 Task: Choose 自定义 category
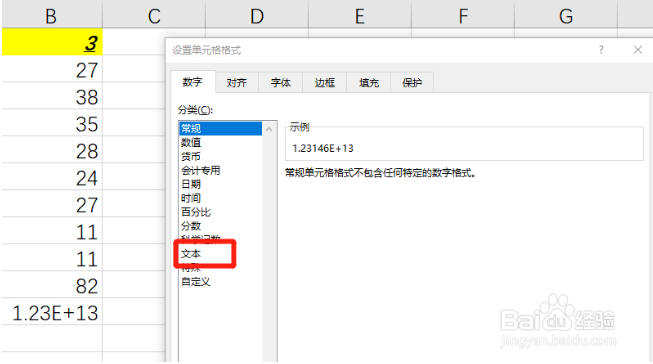click(x=196, y=282)
